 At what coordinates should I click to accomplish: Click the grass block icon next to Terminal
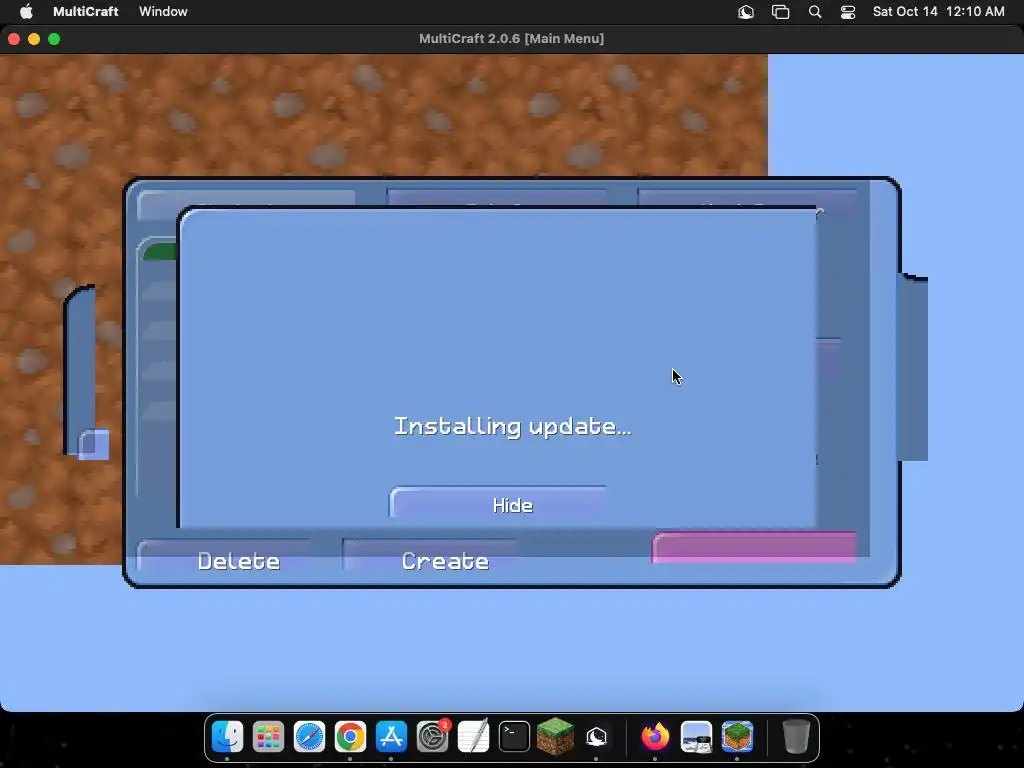coord(555,736)
